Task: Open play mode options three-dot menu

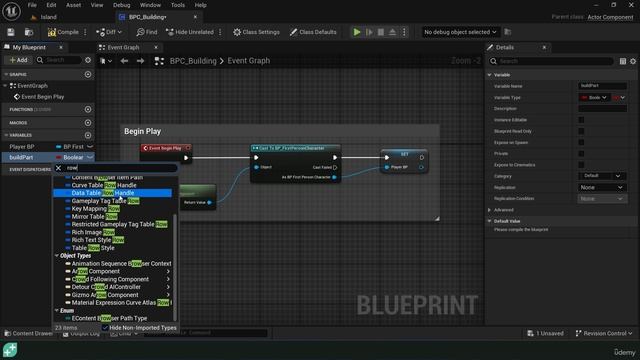Action: [x=404, y=32]
